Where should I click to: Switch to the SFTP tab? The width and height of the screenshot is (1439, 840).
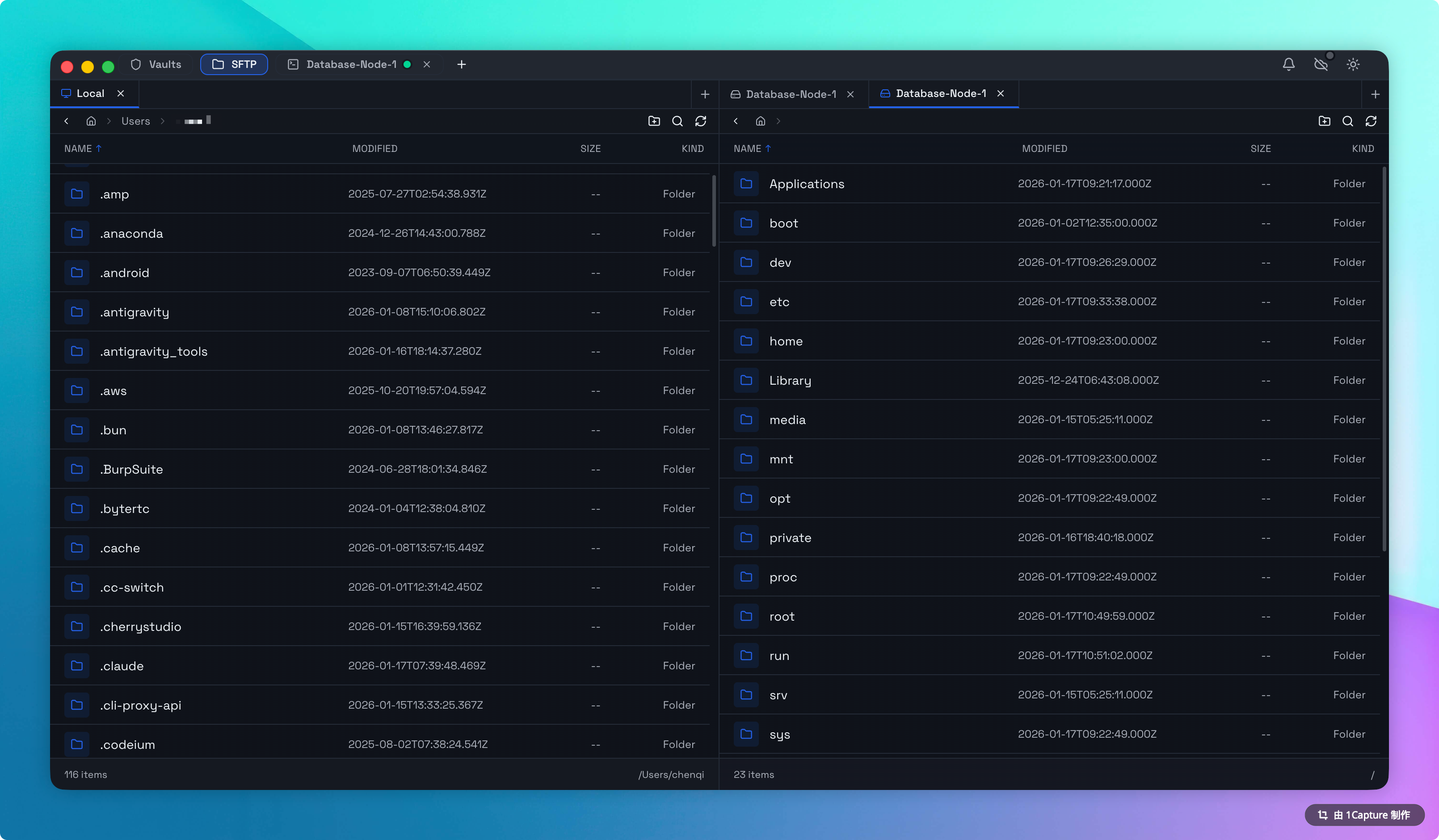click(234, 64)
